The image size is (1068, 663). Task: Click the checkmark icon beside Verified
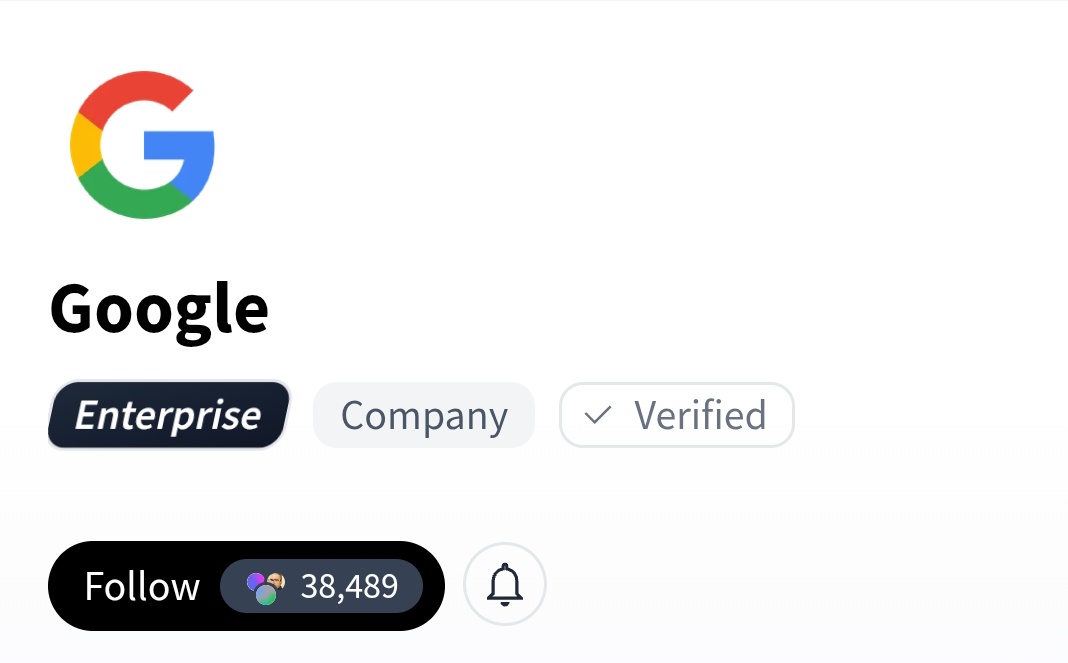(x=597, y=415)
